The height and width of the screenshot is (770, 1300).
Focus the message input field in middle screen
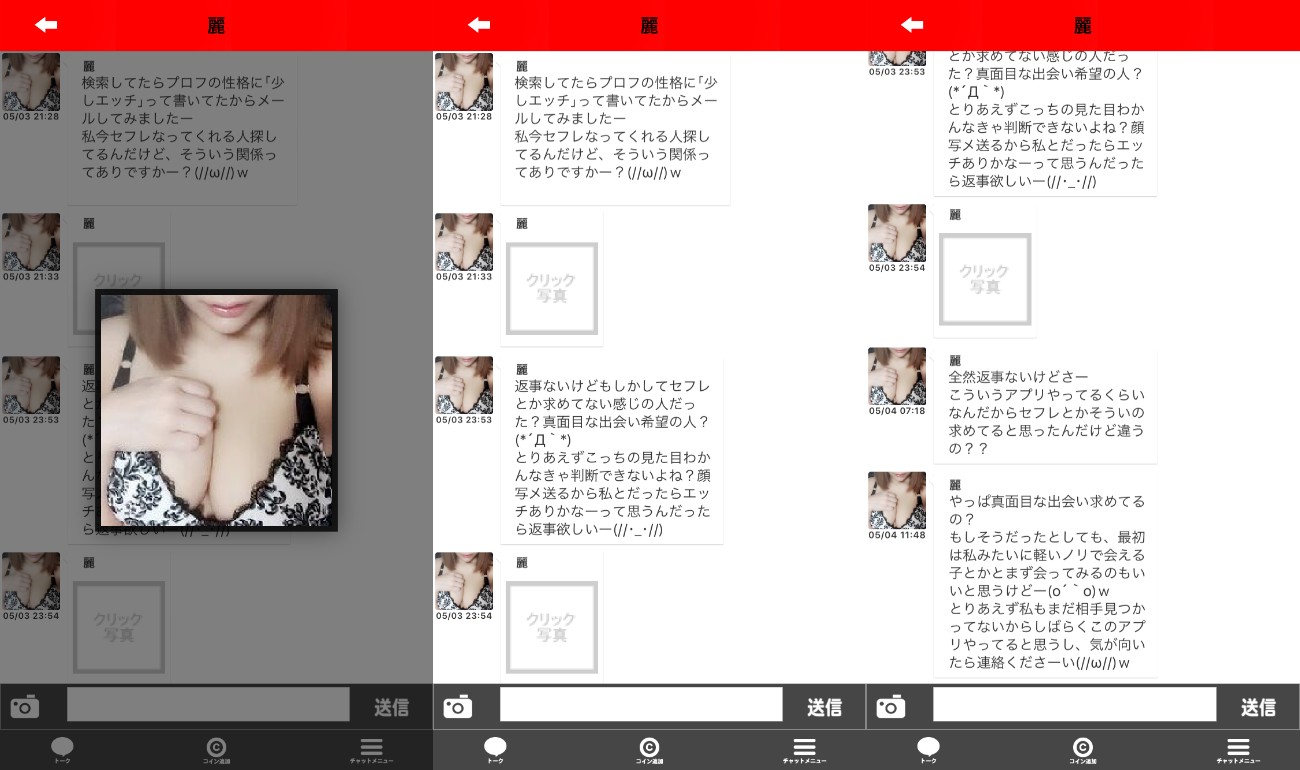coord(641,705)
